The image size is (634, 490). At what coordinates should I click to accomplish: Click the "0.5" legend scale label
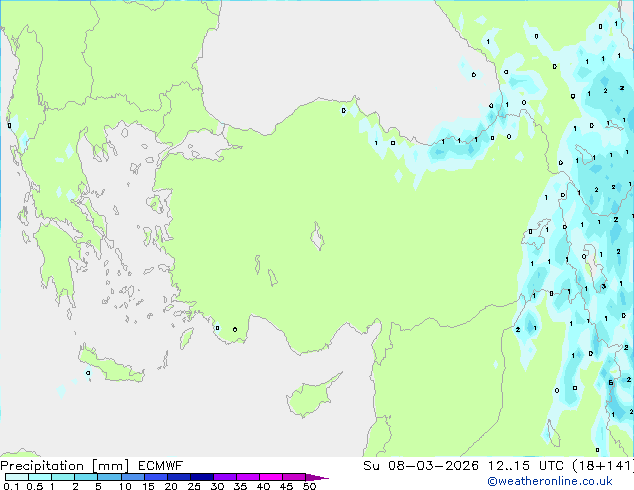pos(35,486)
